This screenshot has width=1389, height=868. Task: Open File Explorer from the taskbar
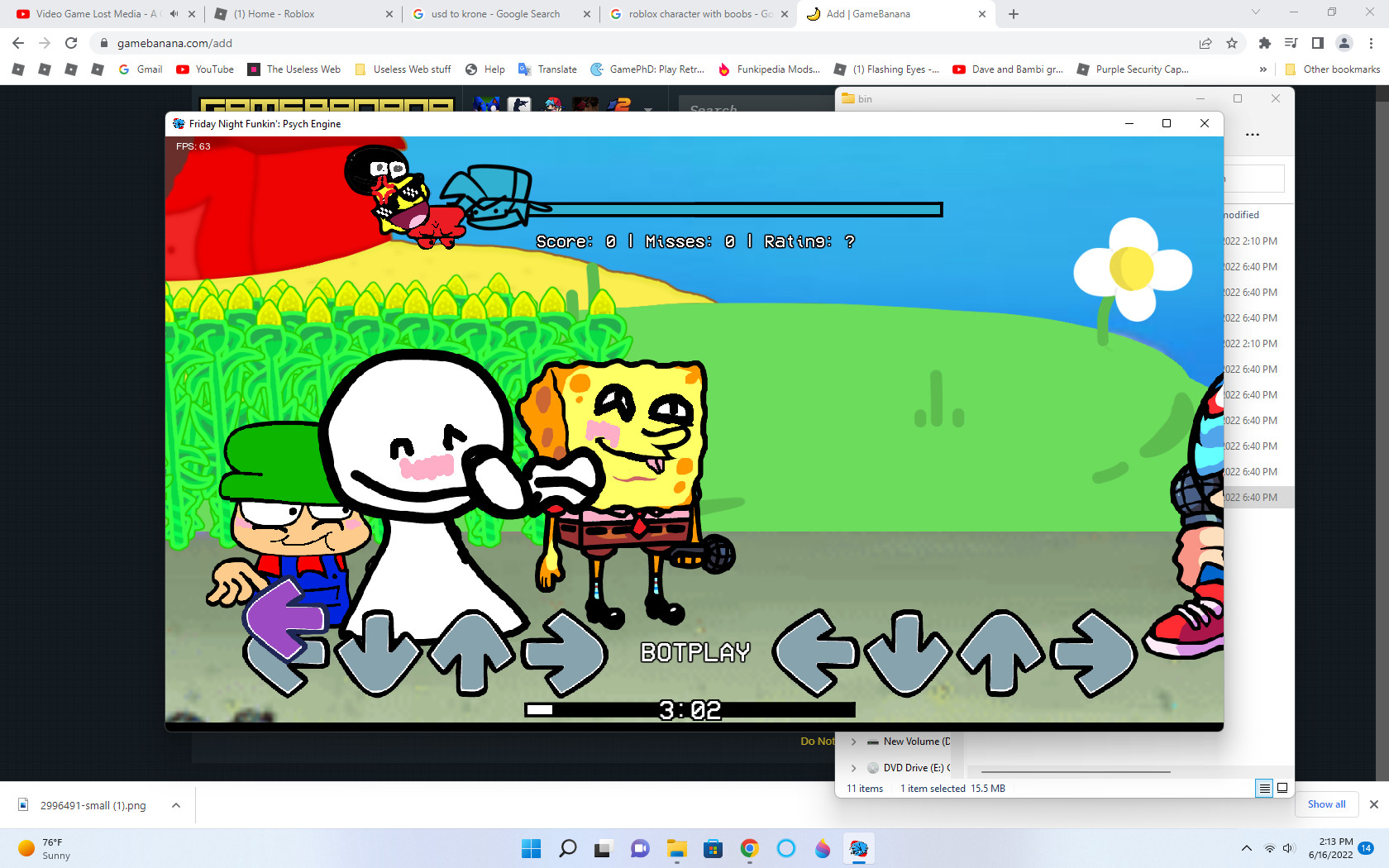[x=677, y=848]
